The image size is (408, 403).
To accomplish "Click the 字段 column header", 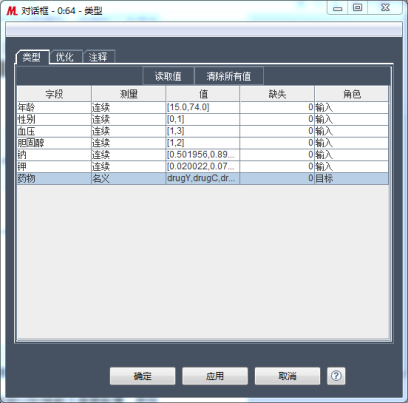I will coord(54,94).
